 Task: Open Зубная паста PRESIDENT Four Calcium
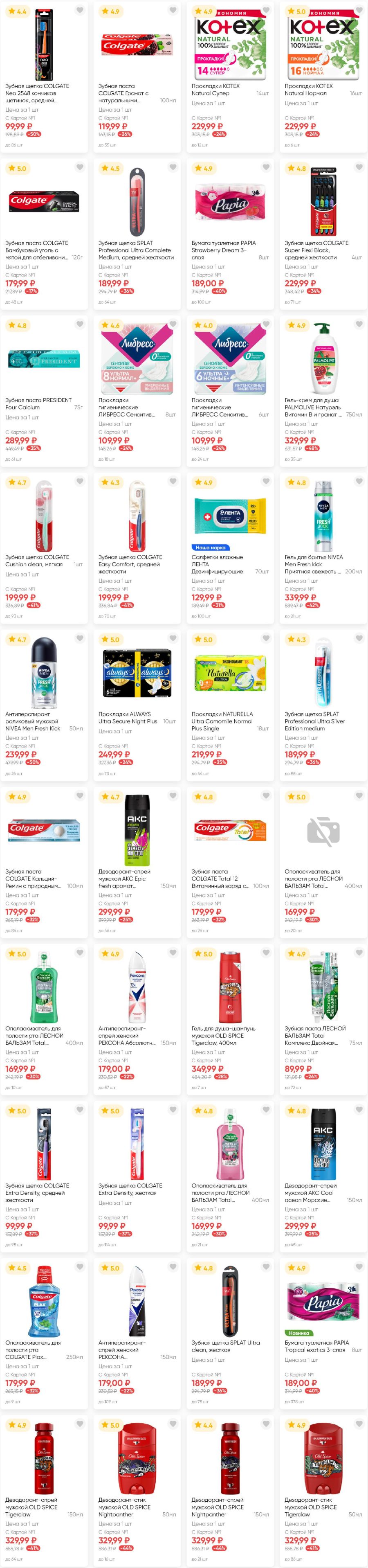pos(38,403)
